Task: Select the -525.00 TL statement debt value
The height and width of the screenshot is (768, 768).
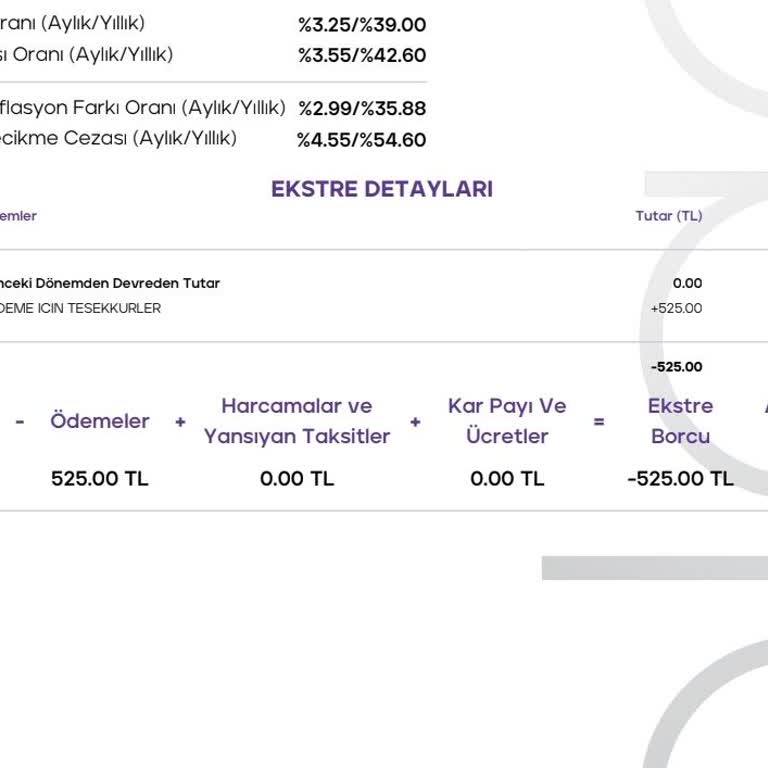Action: coord(680,479)
